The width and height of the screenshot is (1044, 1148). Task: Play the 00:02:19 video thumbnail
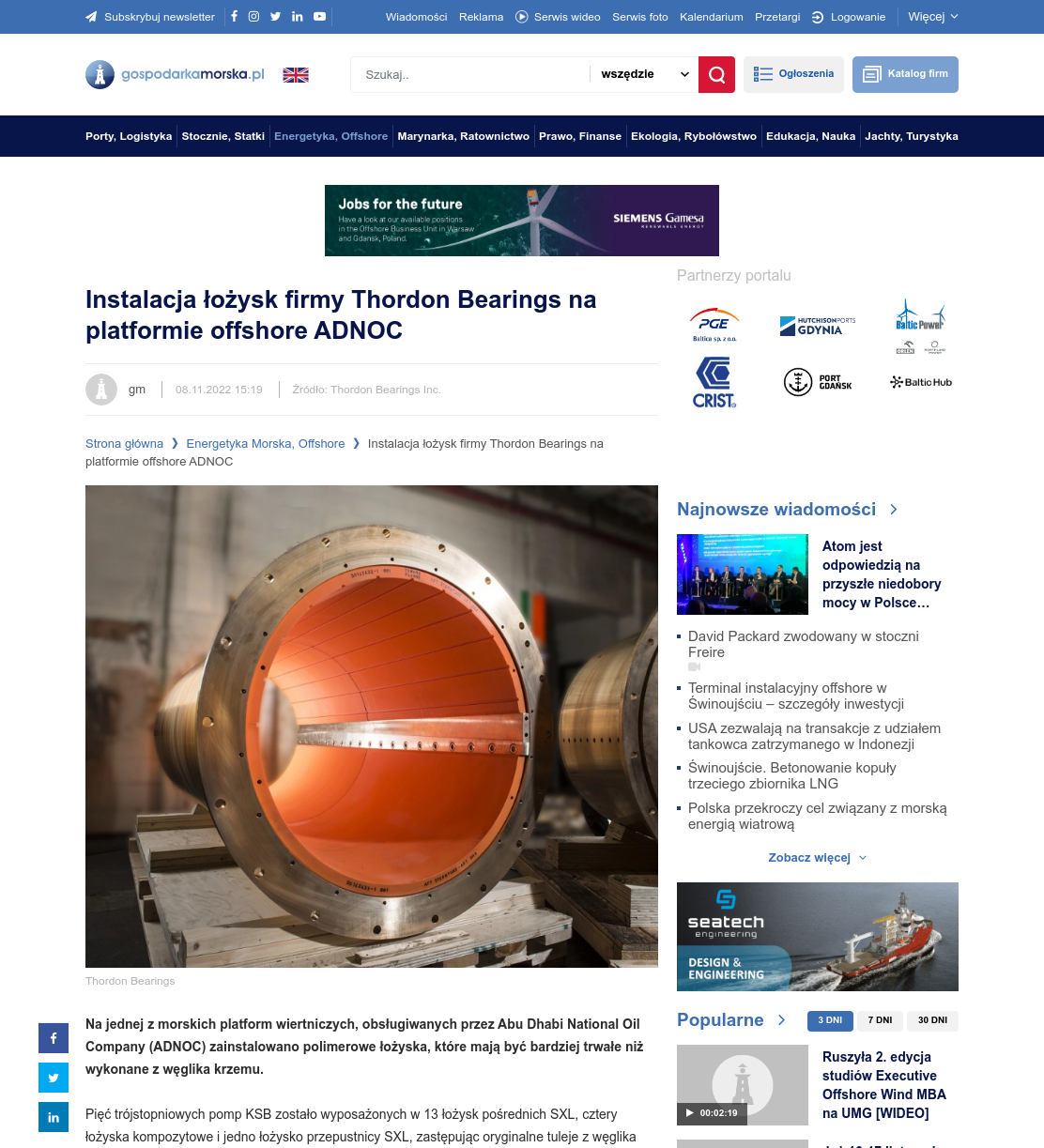[x=743, y=1085]
